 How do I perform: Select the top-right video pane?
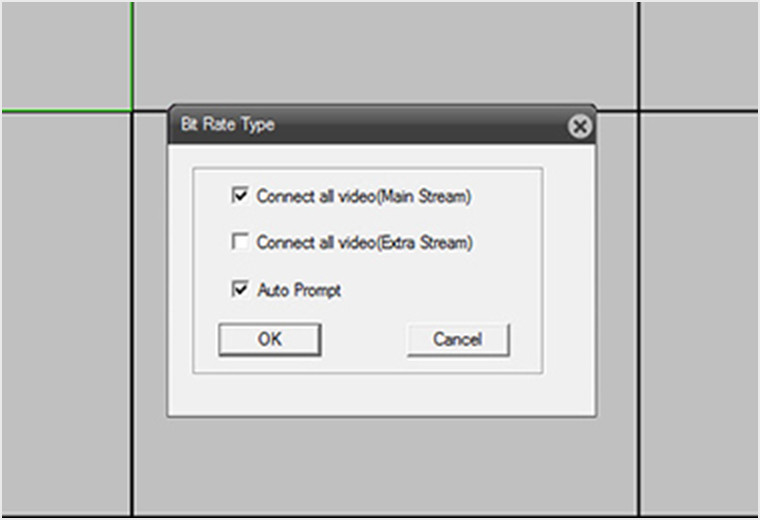pos(698,54)
